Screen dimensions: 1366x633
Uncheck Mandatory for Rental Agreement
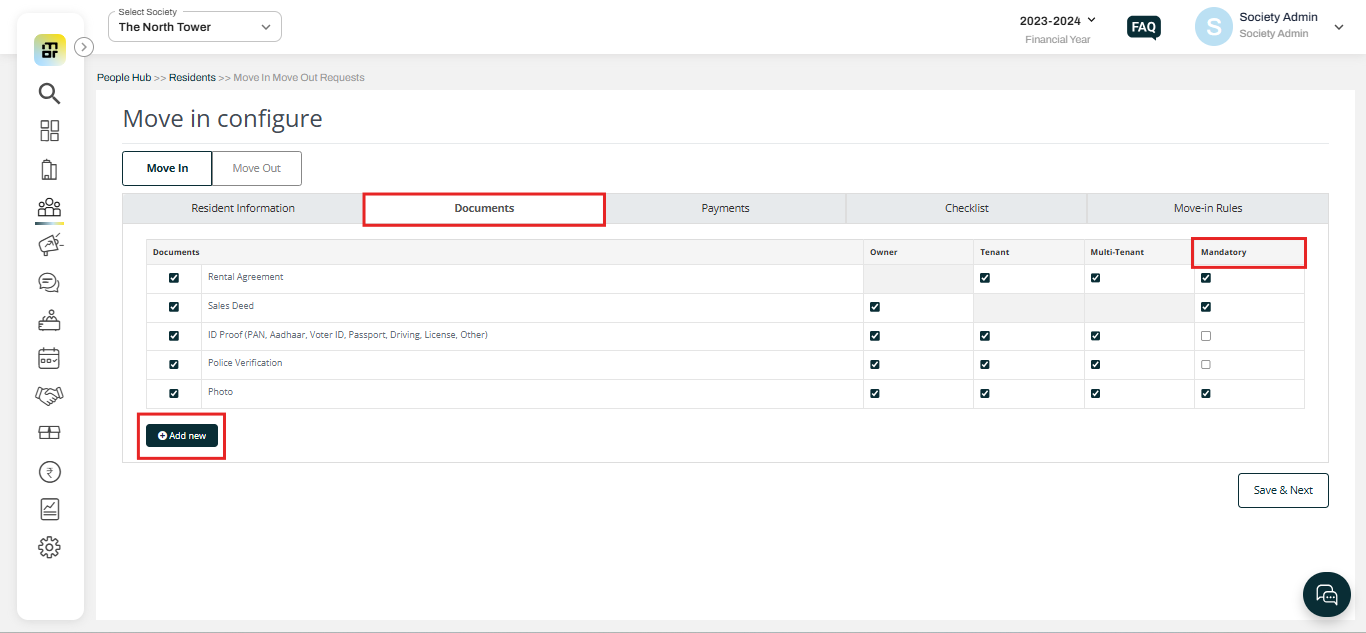pyautogui.click(x=1206, y=277)
